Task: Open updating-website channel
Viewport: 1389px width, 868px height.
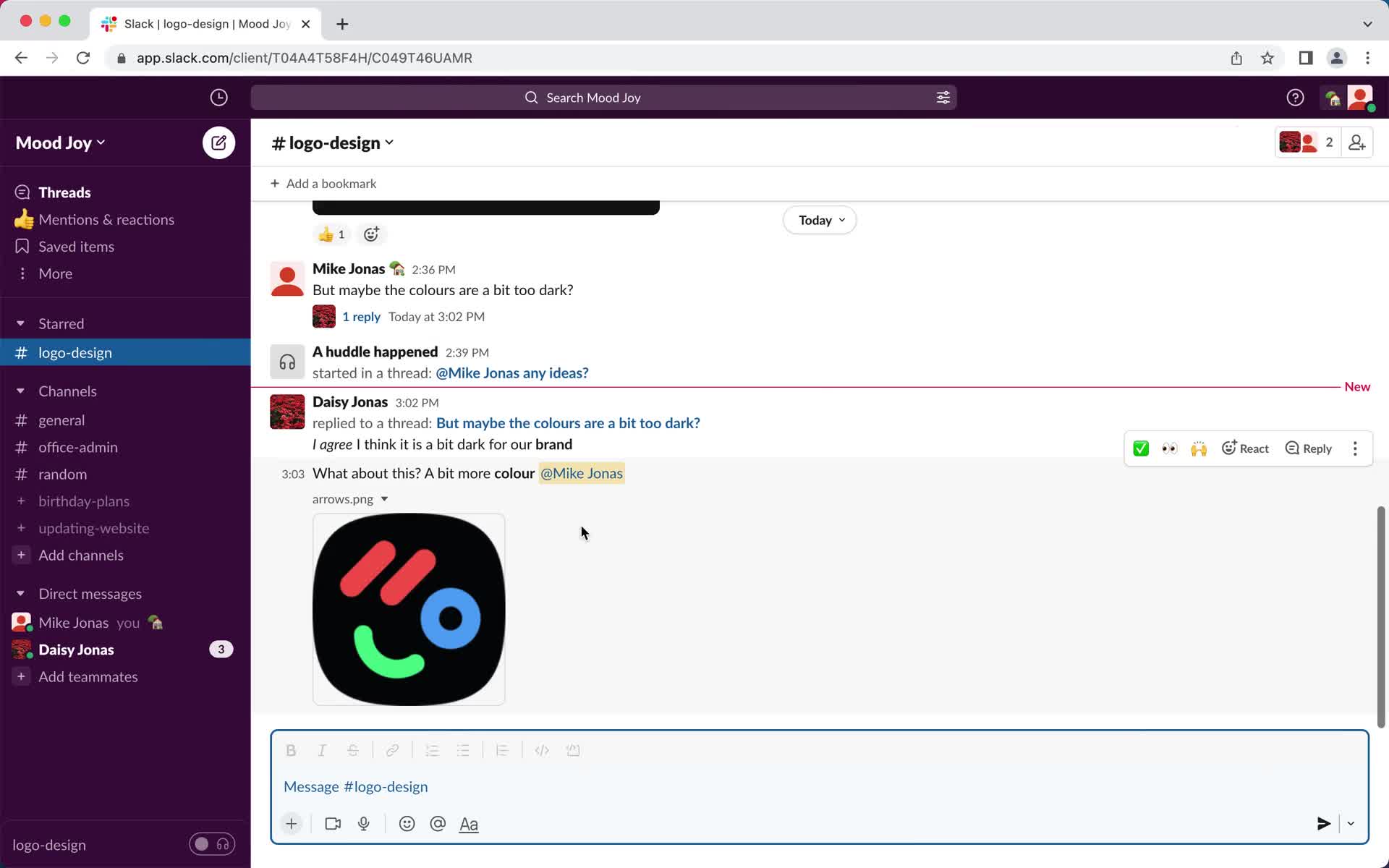Action: coord(125,528)
